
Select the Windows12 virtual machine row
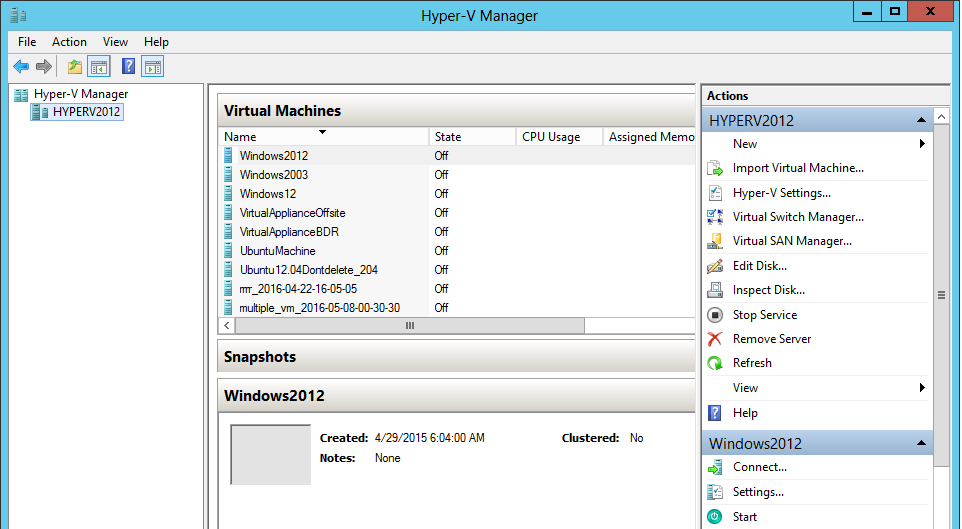[457, 193]
